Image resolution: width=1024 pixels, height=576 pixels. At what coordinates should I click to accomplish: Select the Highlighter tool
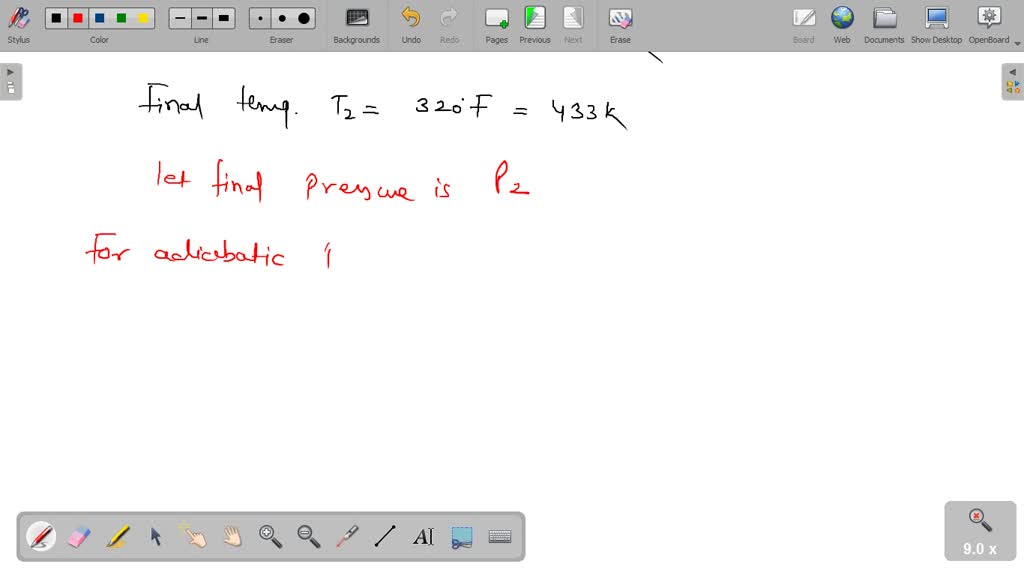click(118, 537)
